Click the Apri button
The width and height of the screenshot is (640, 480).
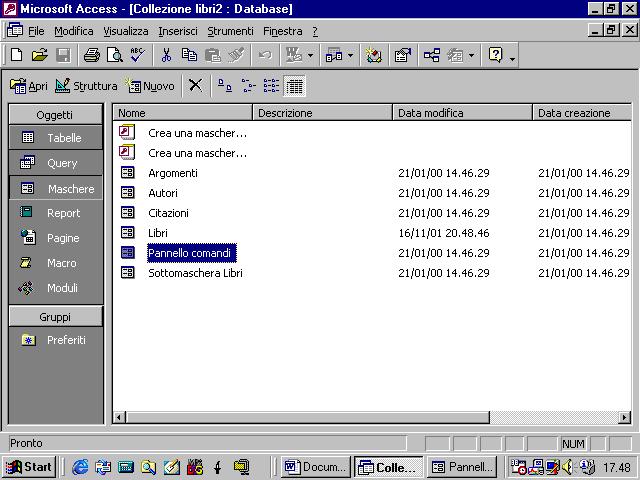pos(29,86)
